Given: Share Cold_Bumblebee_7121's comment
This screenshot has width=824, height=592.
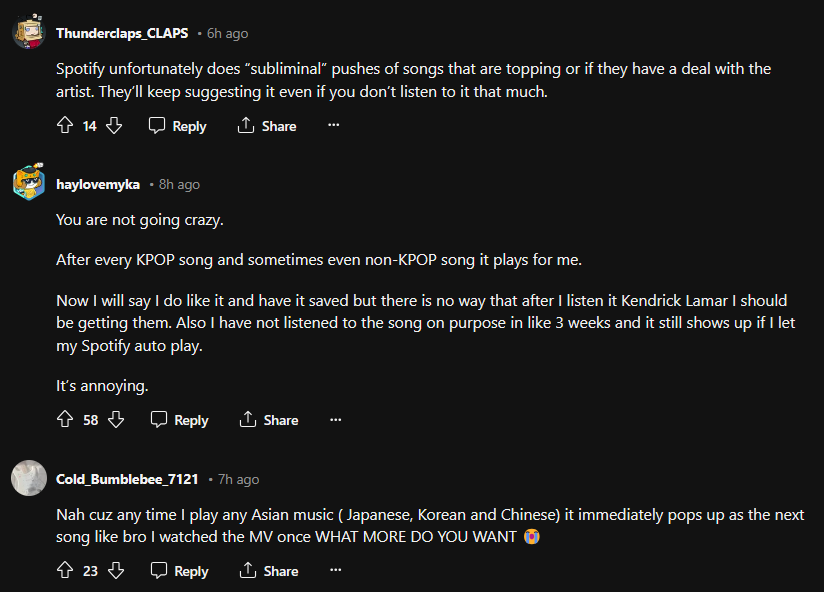Looking at the screenshot, I should click(269, 571).
